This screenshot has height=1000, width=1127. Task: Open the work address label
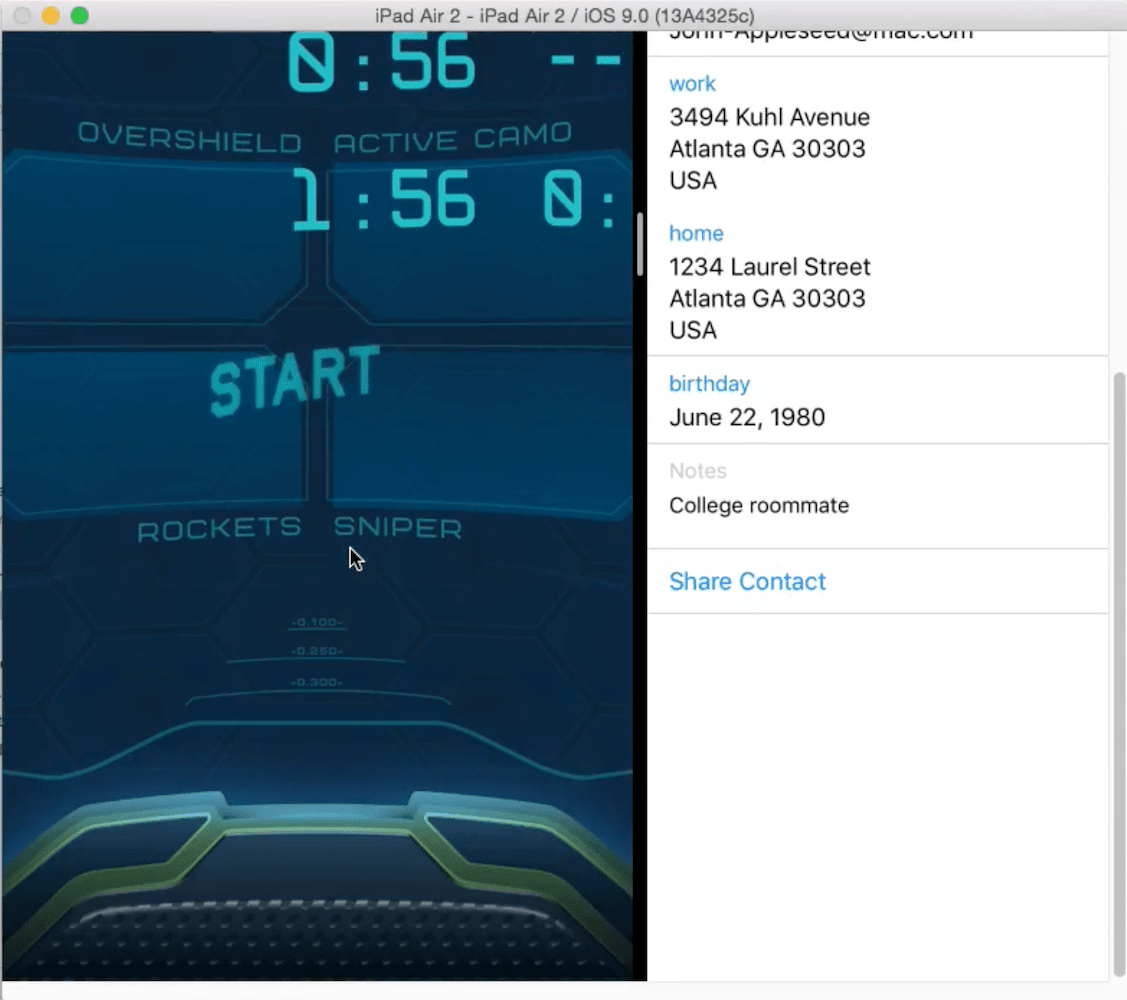[x=692, y=83]
